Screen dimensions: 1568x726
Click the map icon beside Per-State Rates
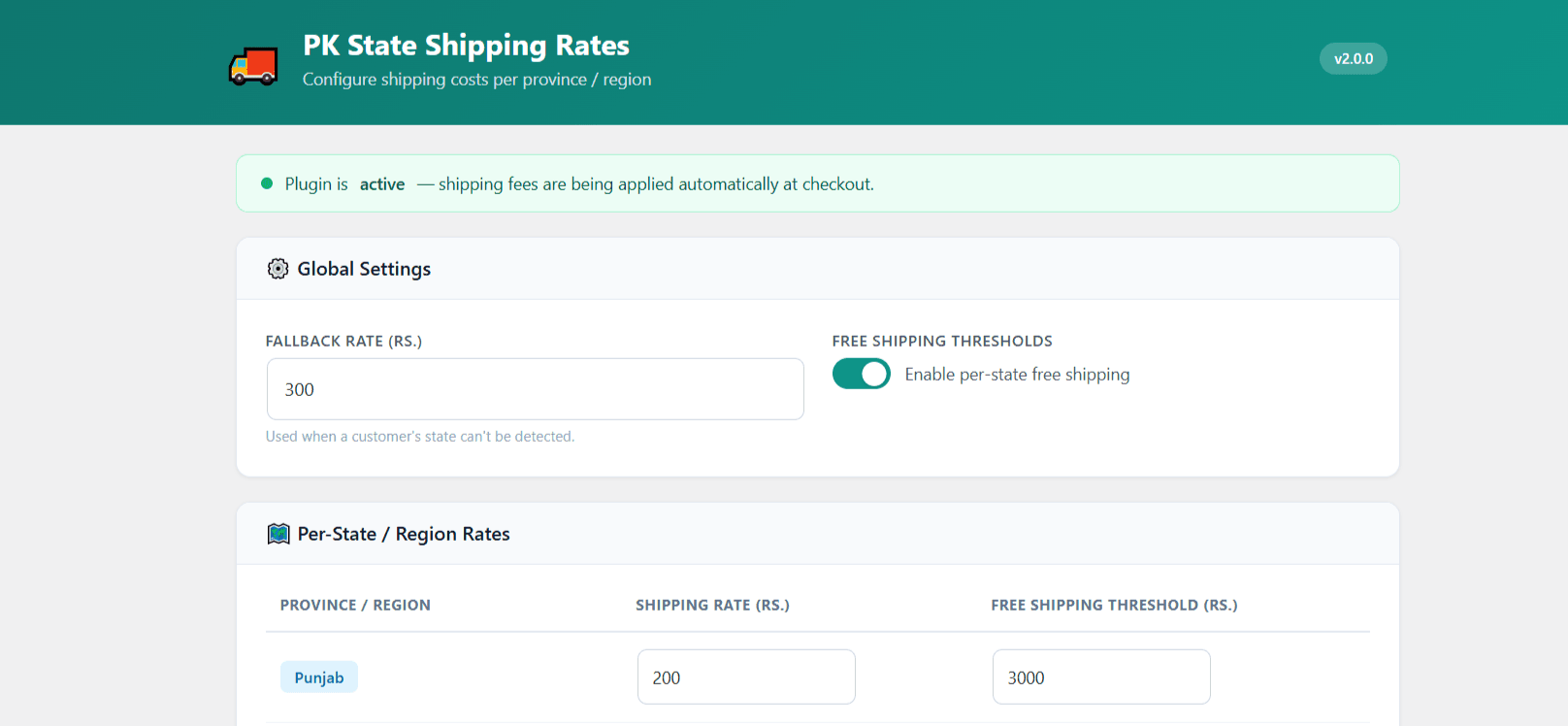(278, 534)
